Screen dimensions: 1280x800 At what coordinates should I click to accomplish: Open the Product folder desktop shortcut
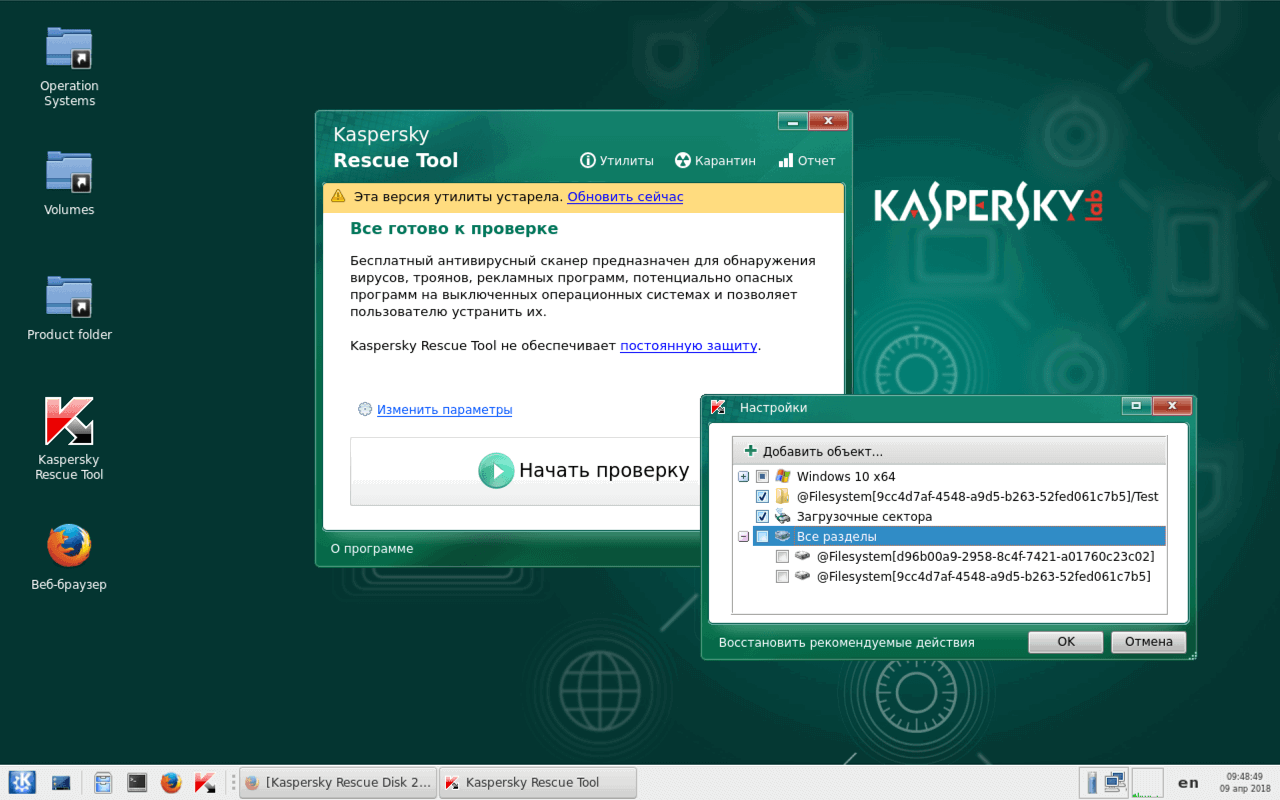point(69,308)
